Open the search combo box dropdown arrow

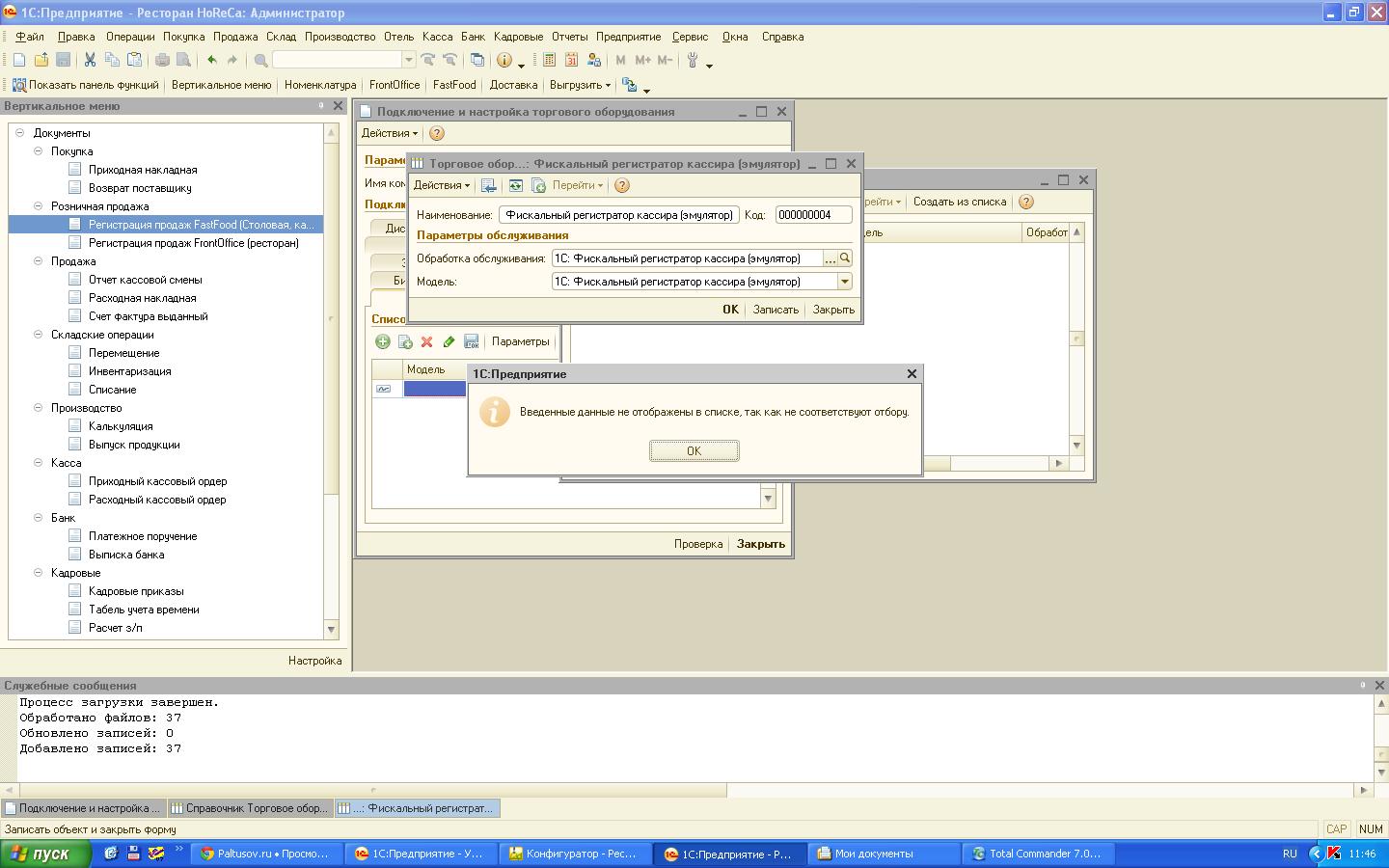click(408, 60)
